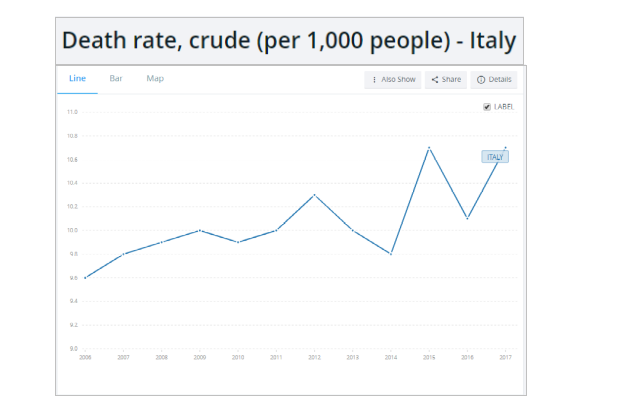The height and width of the screenshot is (410, 619).
Task: Uncheck the LABEL checkbox
Action: [487, 107]
